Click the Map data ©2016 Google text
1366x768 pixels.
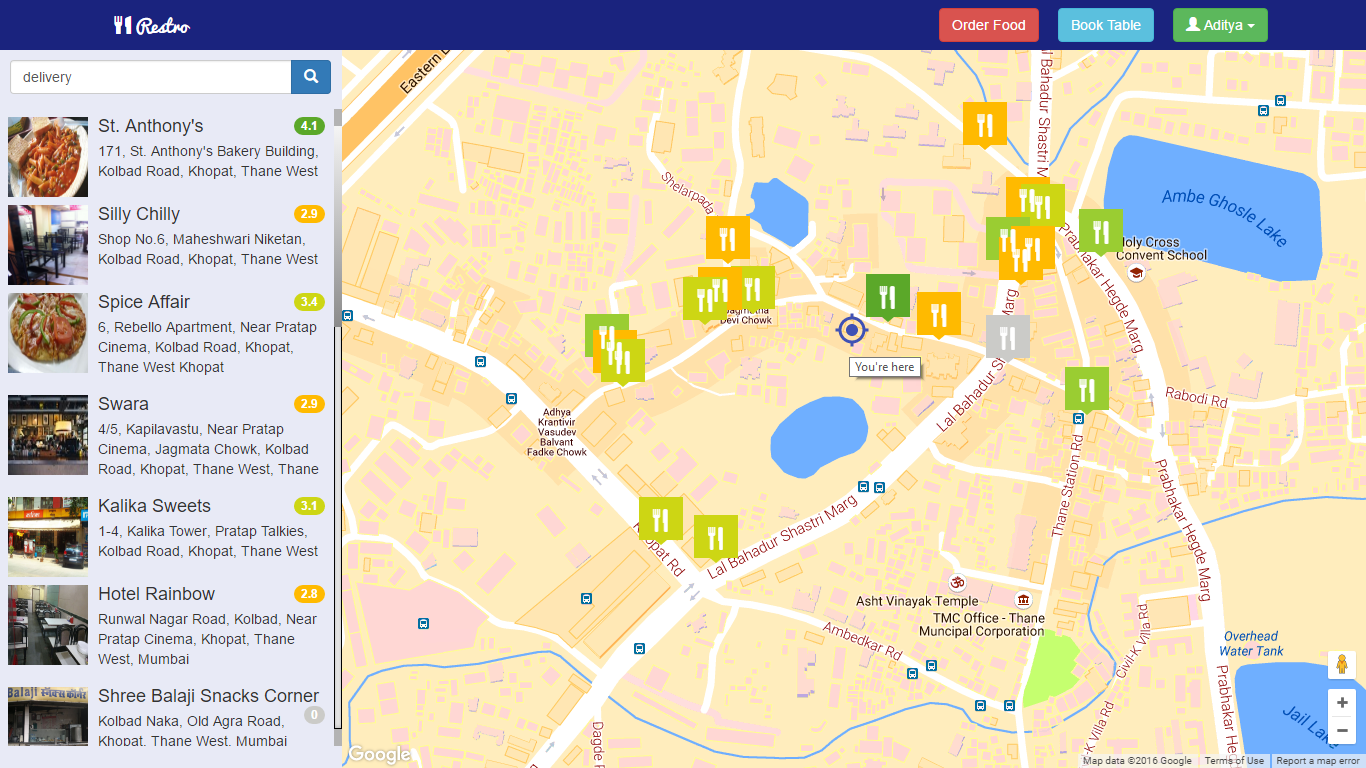coord(1139,761)
